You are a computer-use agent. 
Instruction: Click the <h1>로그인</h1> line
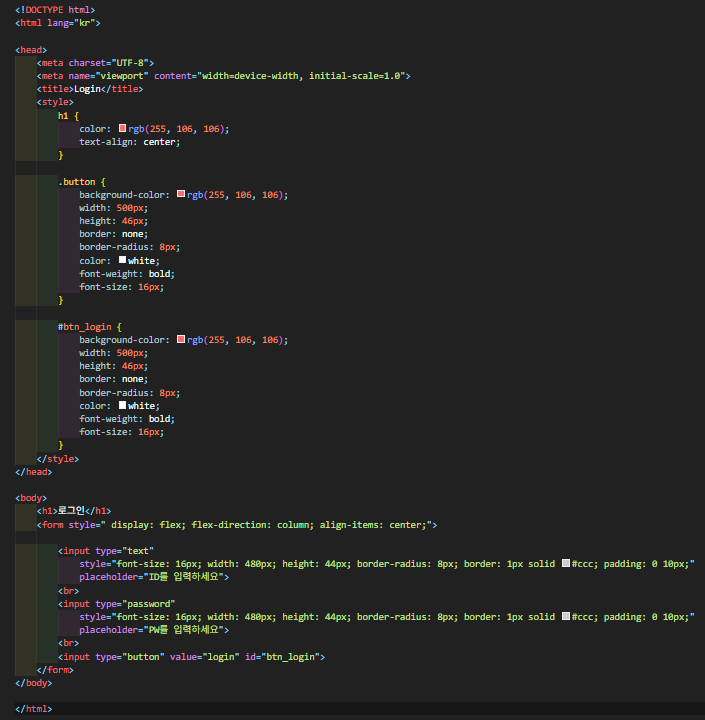(74, 511)
